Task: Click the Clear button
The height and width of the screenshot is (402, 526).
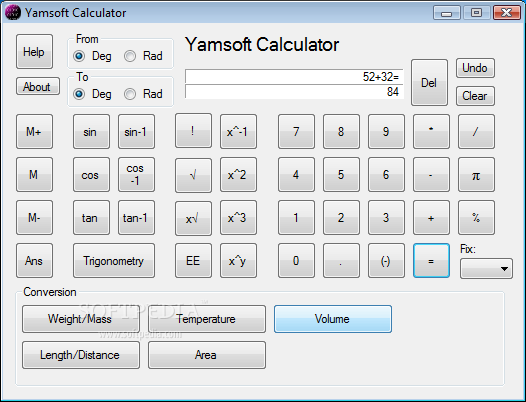Action: click(x=475, y=96)
